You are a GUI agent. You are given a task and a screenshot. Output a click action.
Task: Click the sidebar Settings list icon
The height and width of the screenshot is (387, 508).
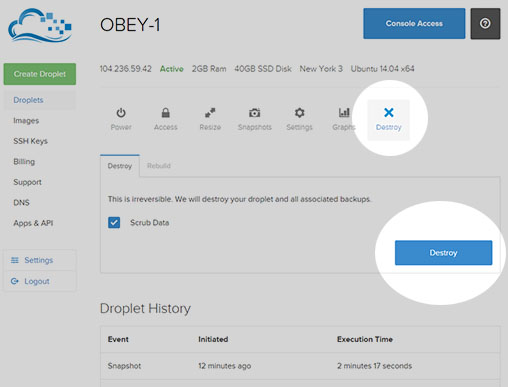[x=15, y=260]
